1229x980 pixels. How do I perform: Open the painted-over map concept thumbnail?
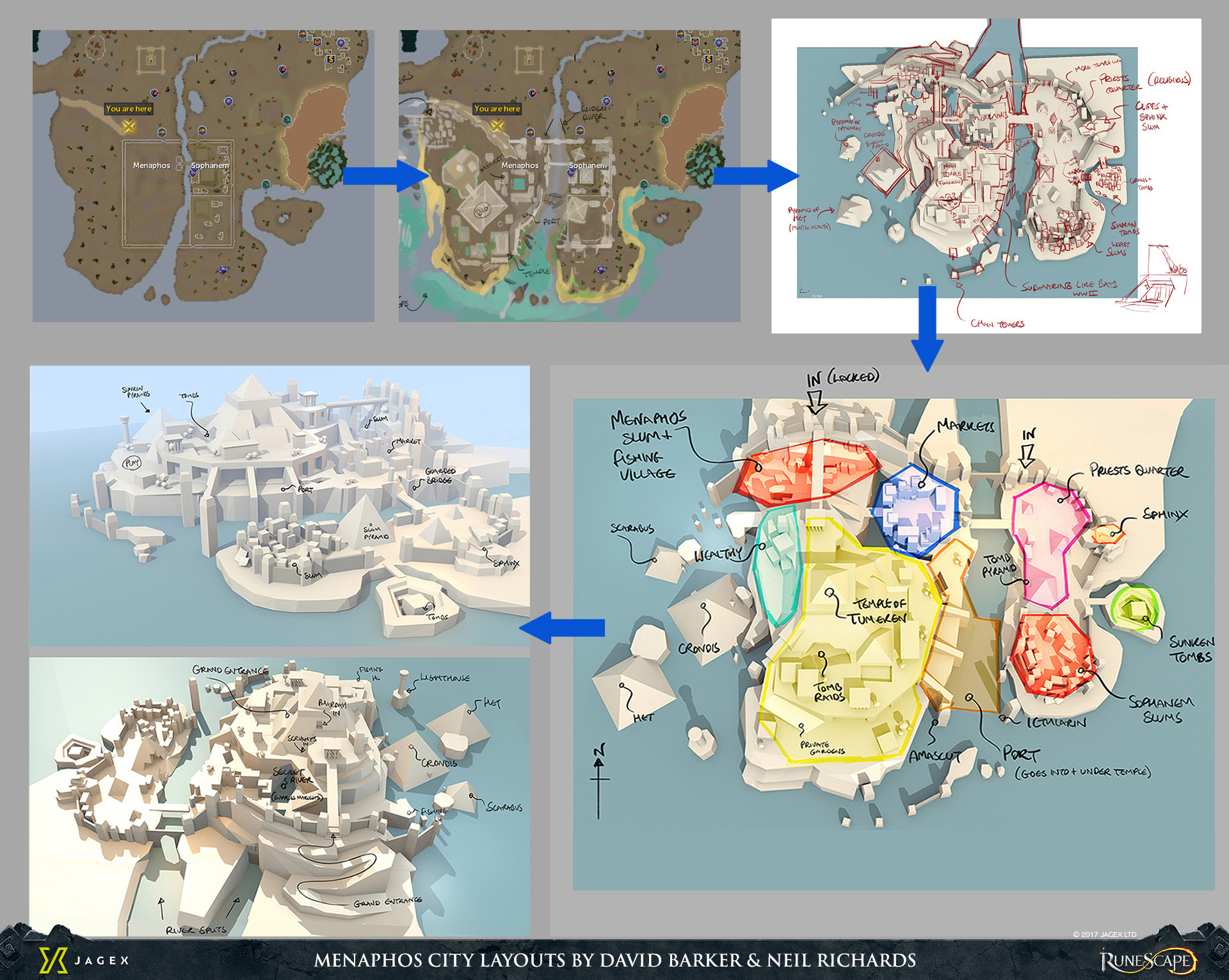click(x=570, y=176)
